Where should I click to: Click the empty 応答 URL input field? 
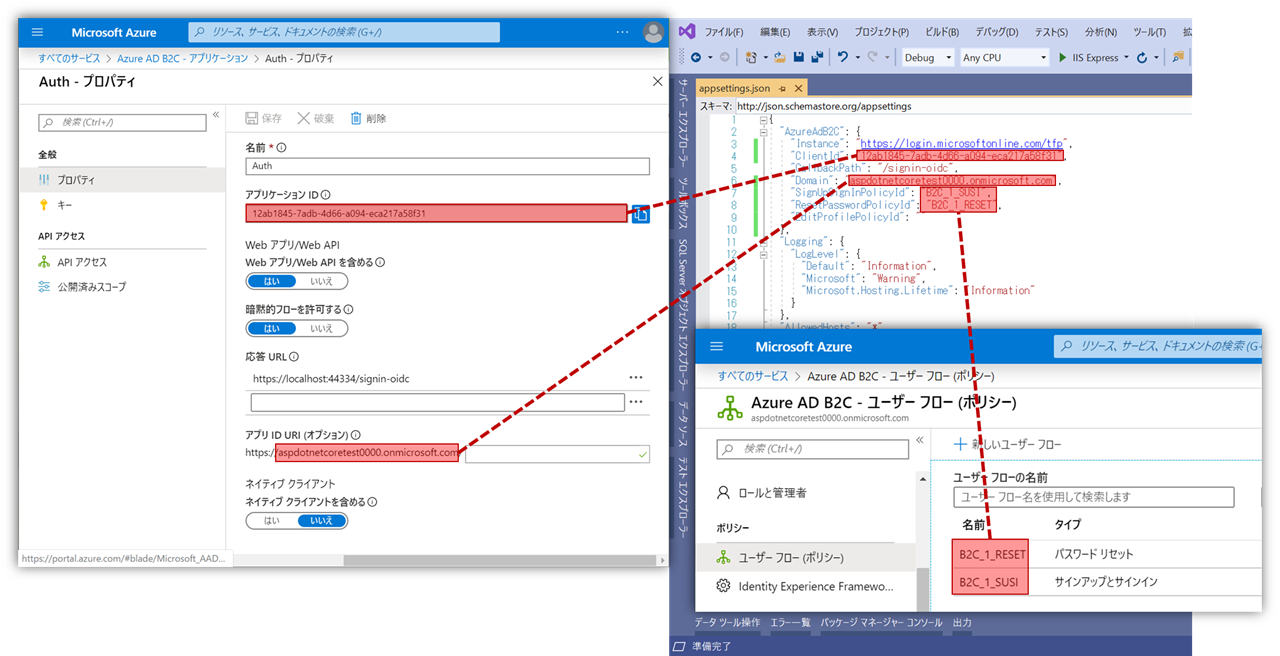(x=438, y=402)
